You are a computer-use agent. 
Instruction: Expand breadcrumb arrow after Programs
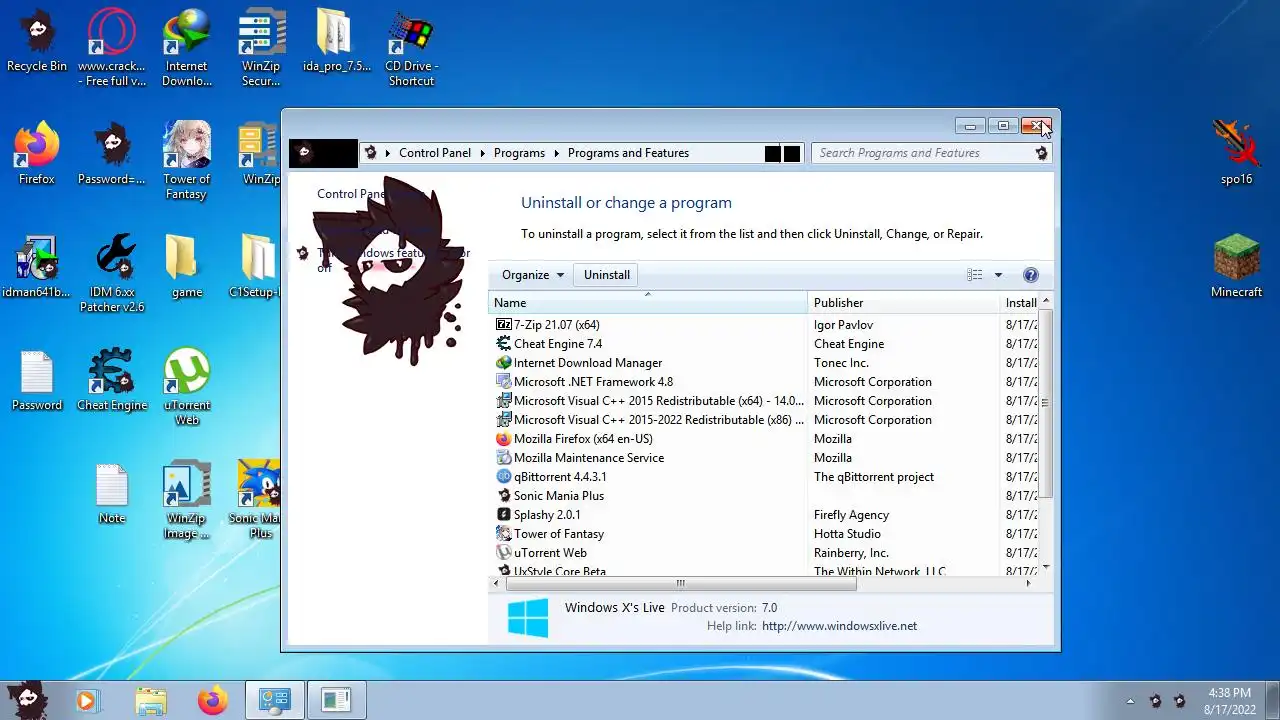point(556,153)
